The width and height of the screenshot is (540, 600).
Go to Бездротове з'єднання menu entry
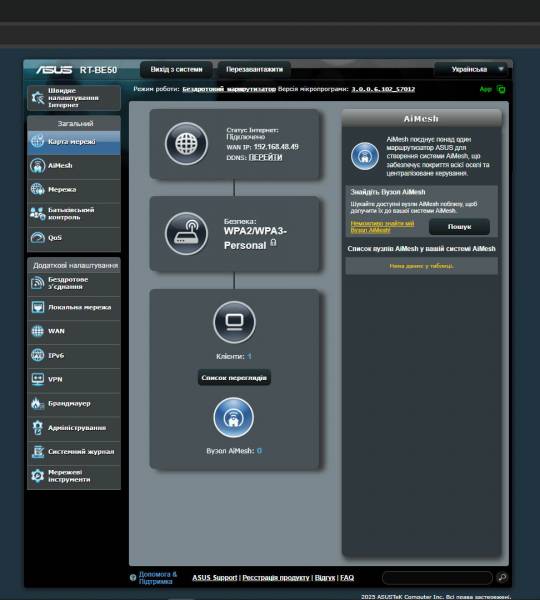point(74,283)
